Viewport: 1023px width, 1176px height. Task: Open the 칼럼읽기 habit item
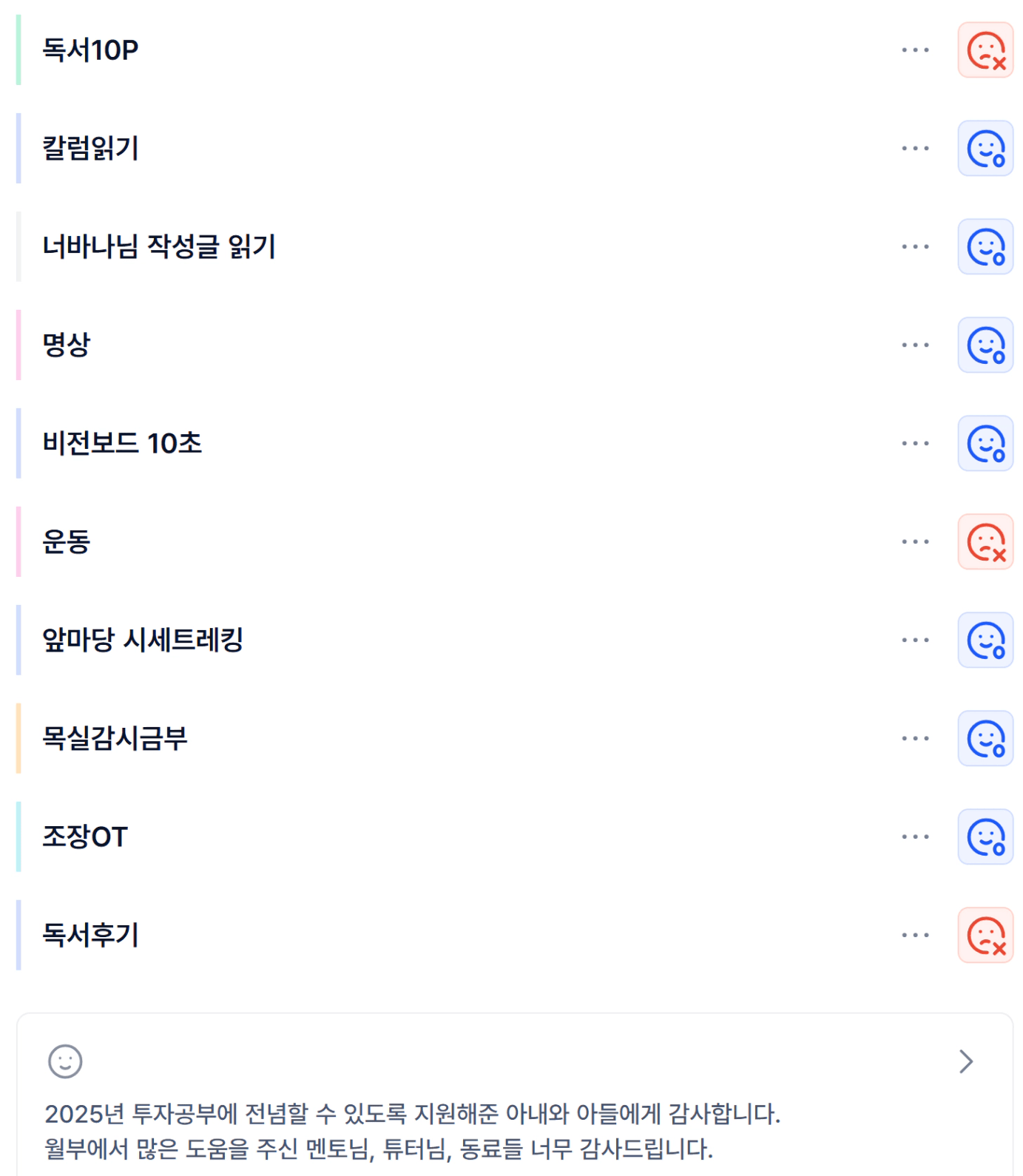91,149
